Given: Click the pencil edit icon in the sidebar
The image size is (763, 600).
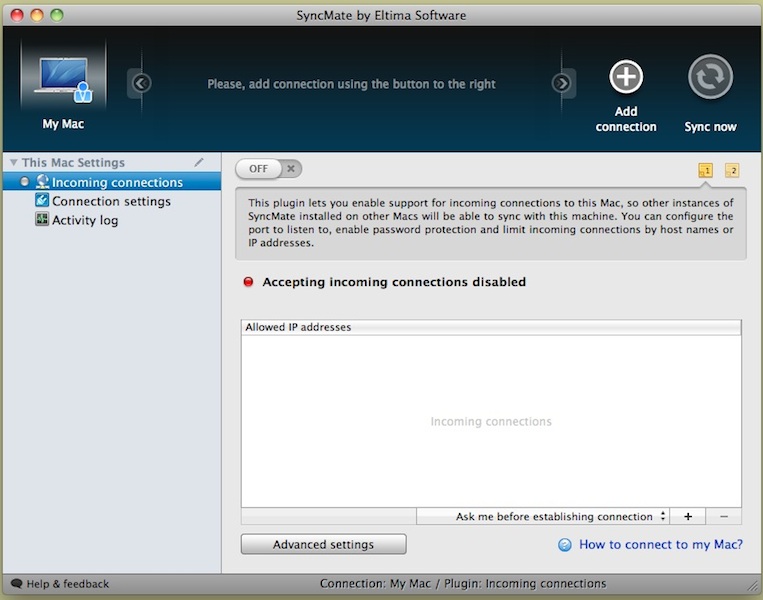Looking at the screenshot, I should pyautogui.click(x=200, y=162).
